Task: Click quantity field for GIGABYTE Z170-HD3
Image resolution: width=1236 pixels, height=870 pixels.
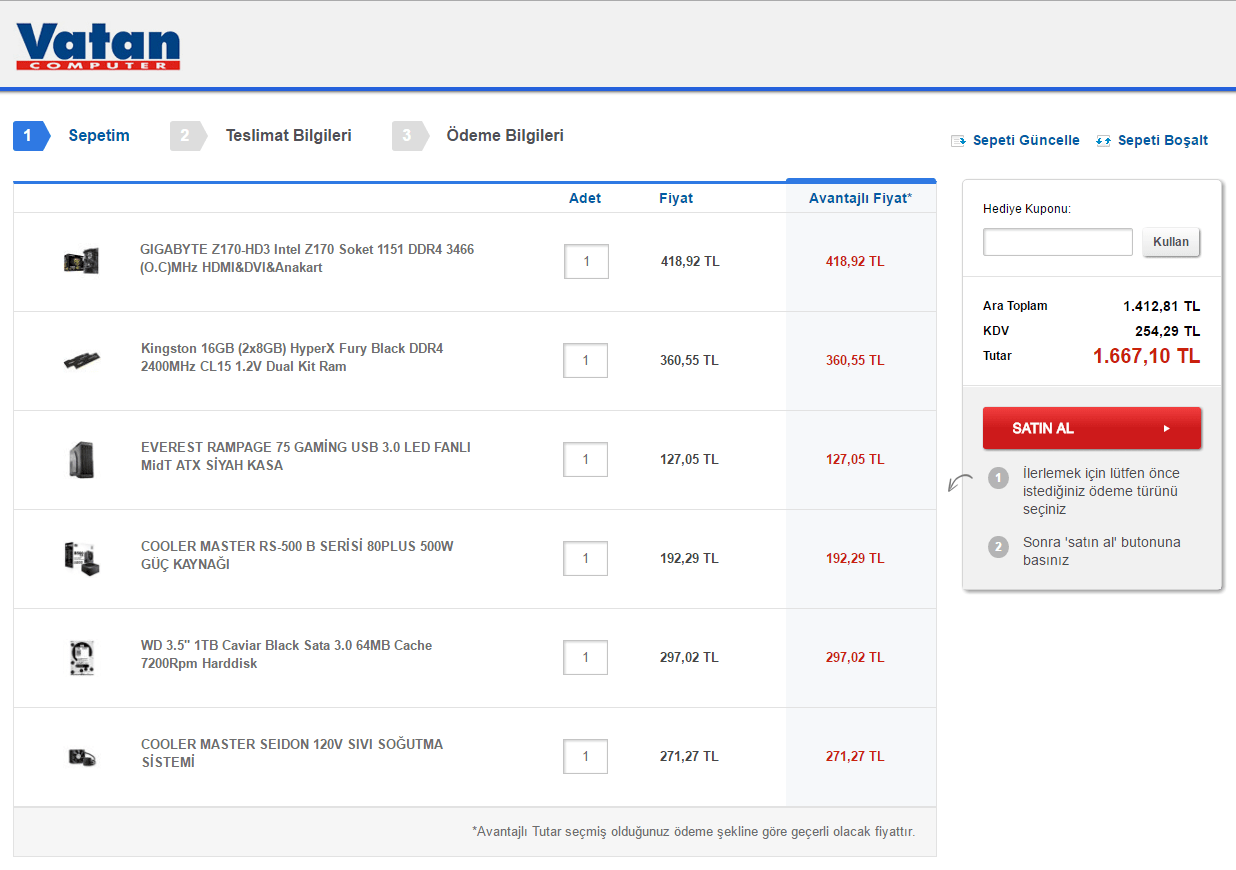Action: (x=586, y=262)
